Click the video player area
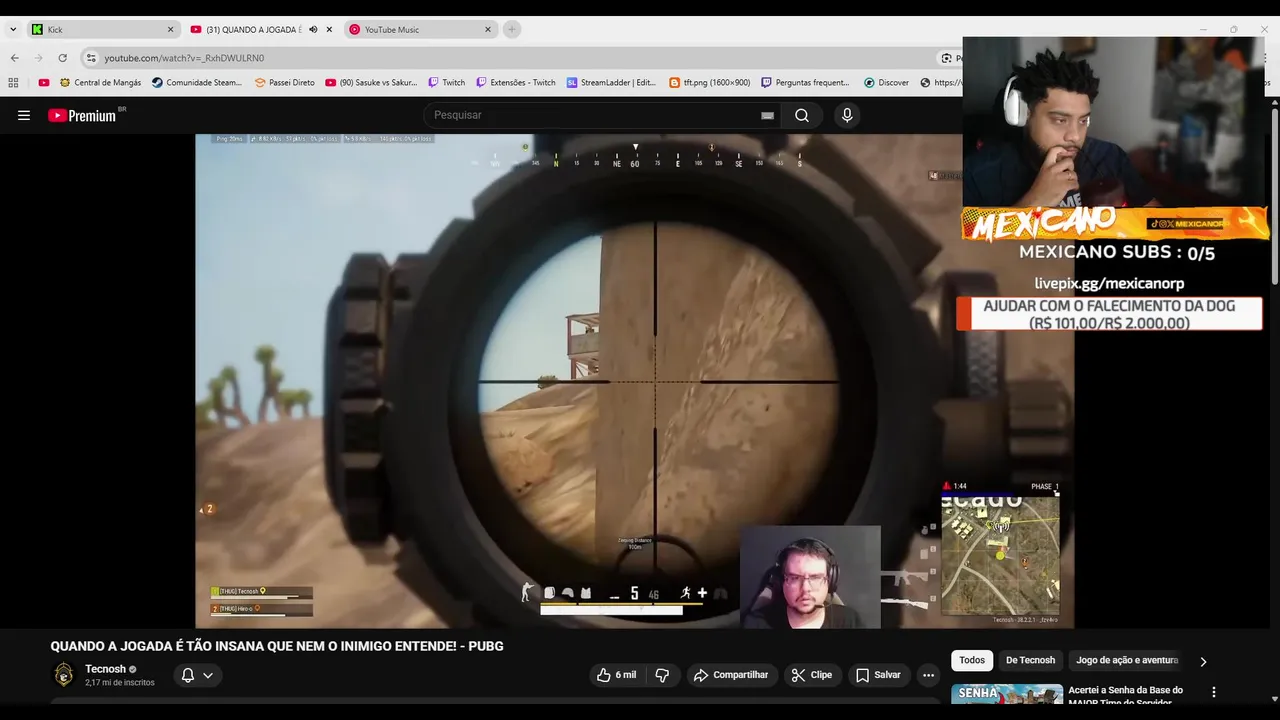The height and width of the screenshot is (720, 1280). pos(634,381)
